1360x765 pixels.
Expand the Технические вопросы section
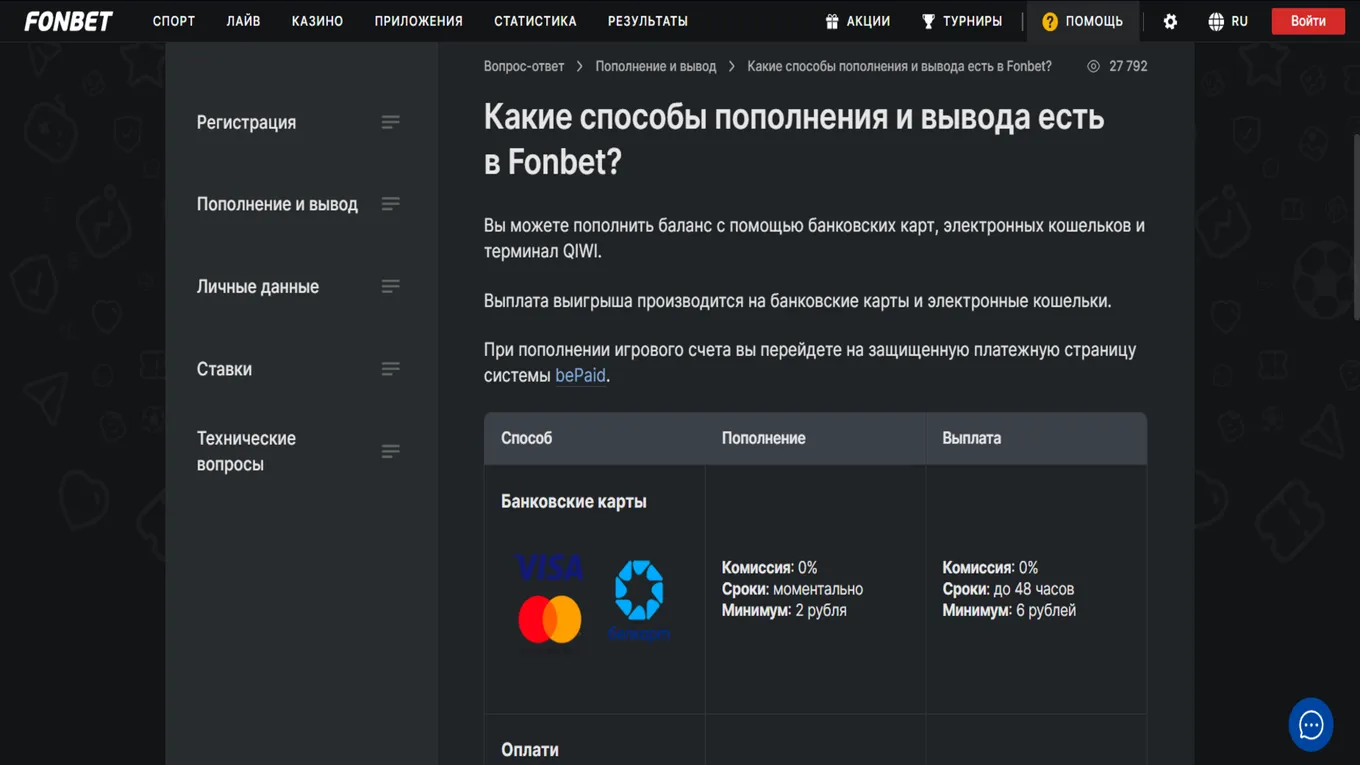(390, 451)
